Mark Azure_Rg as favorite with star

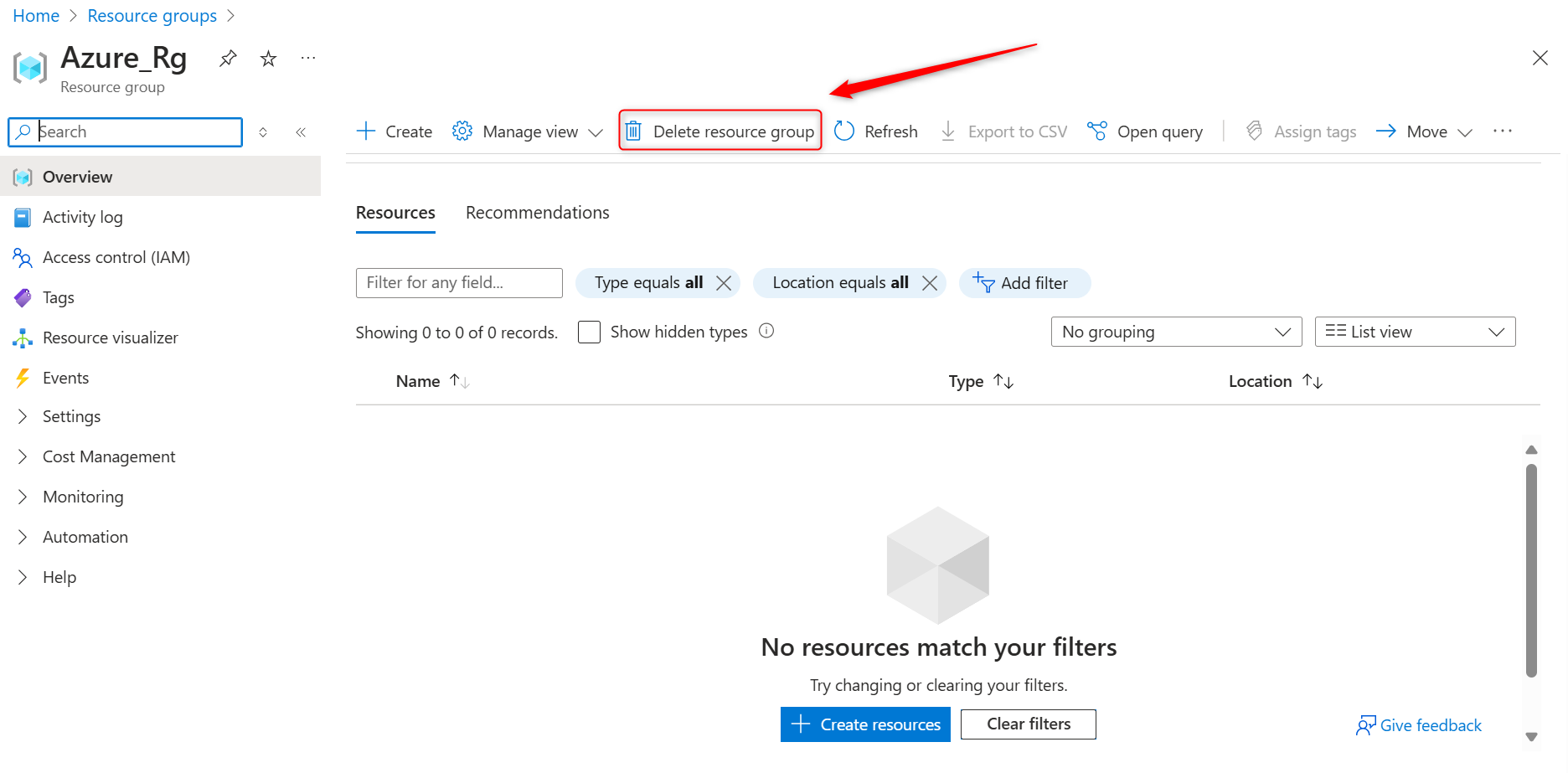click(268, 59)
